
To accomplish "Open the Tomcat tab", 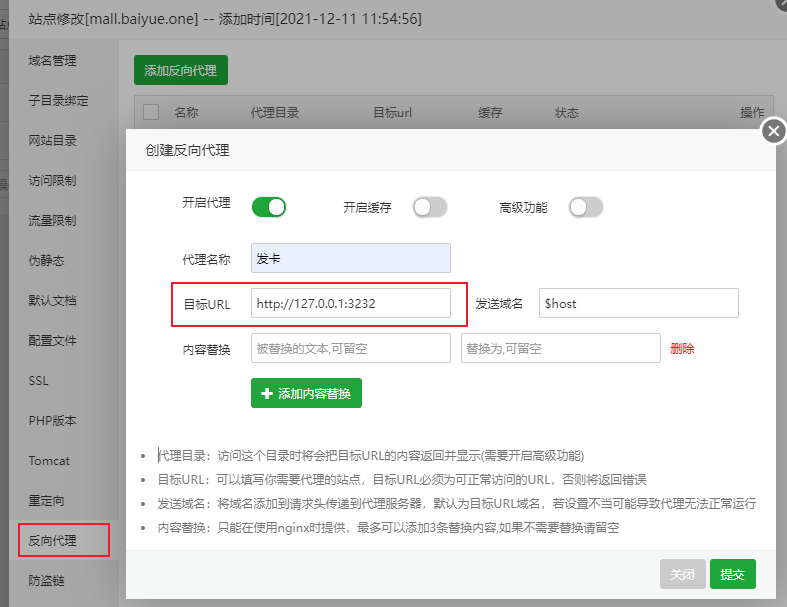I will point(49,461).
